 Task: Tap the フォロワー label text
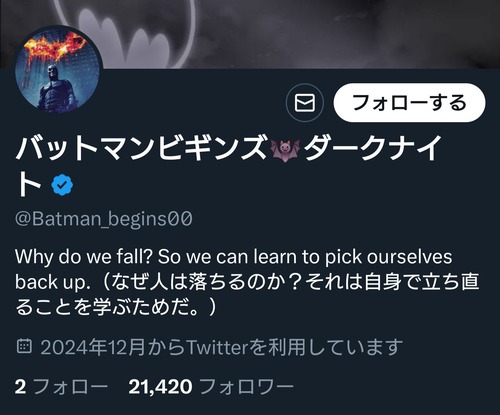tap(246, 387)
